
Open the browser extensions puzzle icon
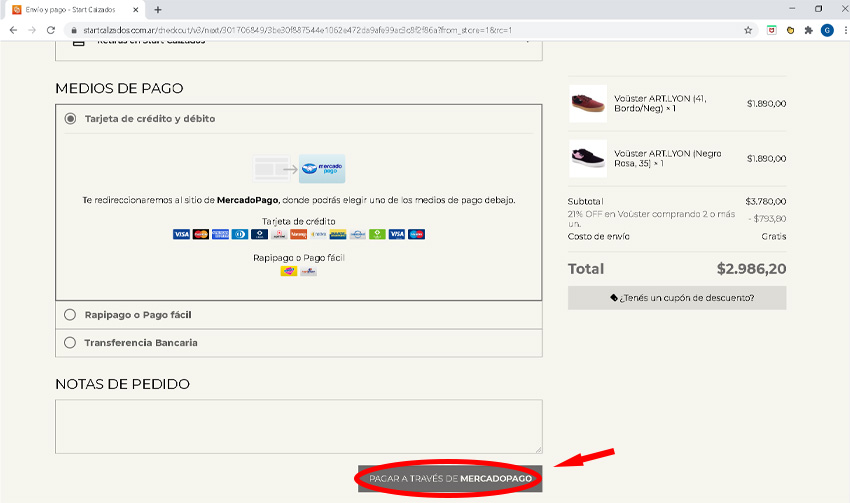pyautogui.click(x=808, y=30)
